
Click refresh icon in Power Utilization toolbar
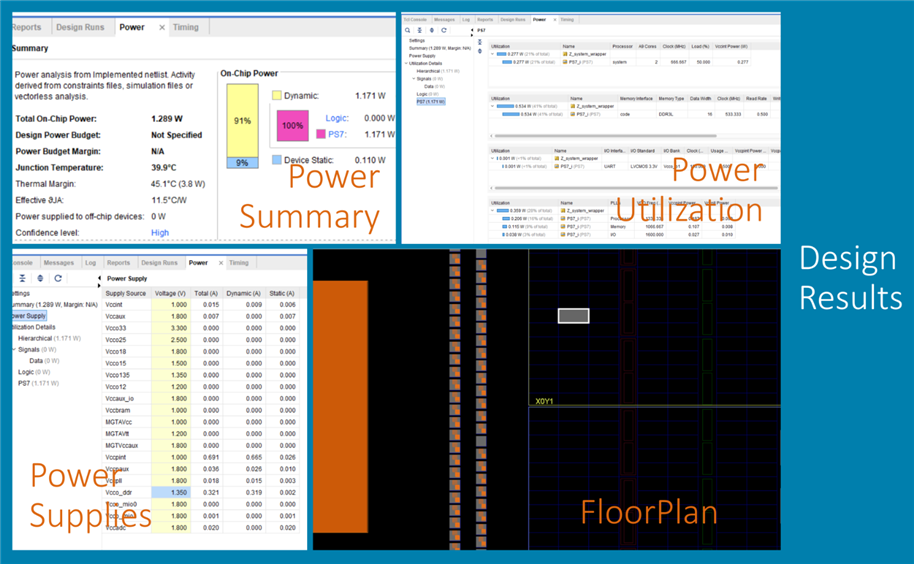(x=443, y=31)
